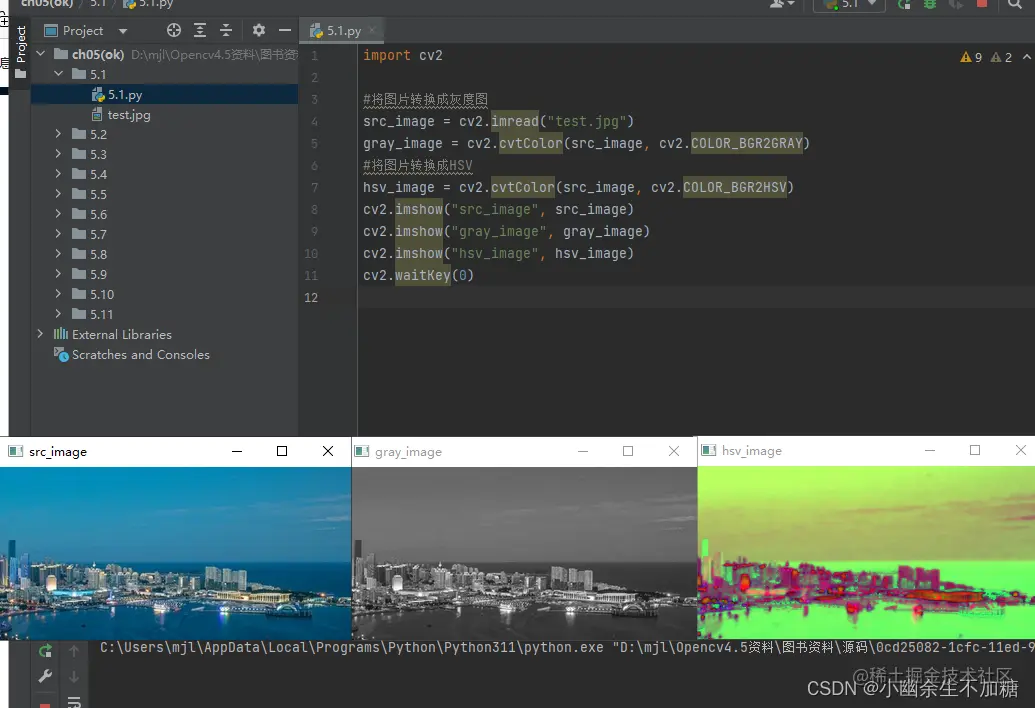Open Project panel settings gear

(259, 30)
